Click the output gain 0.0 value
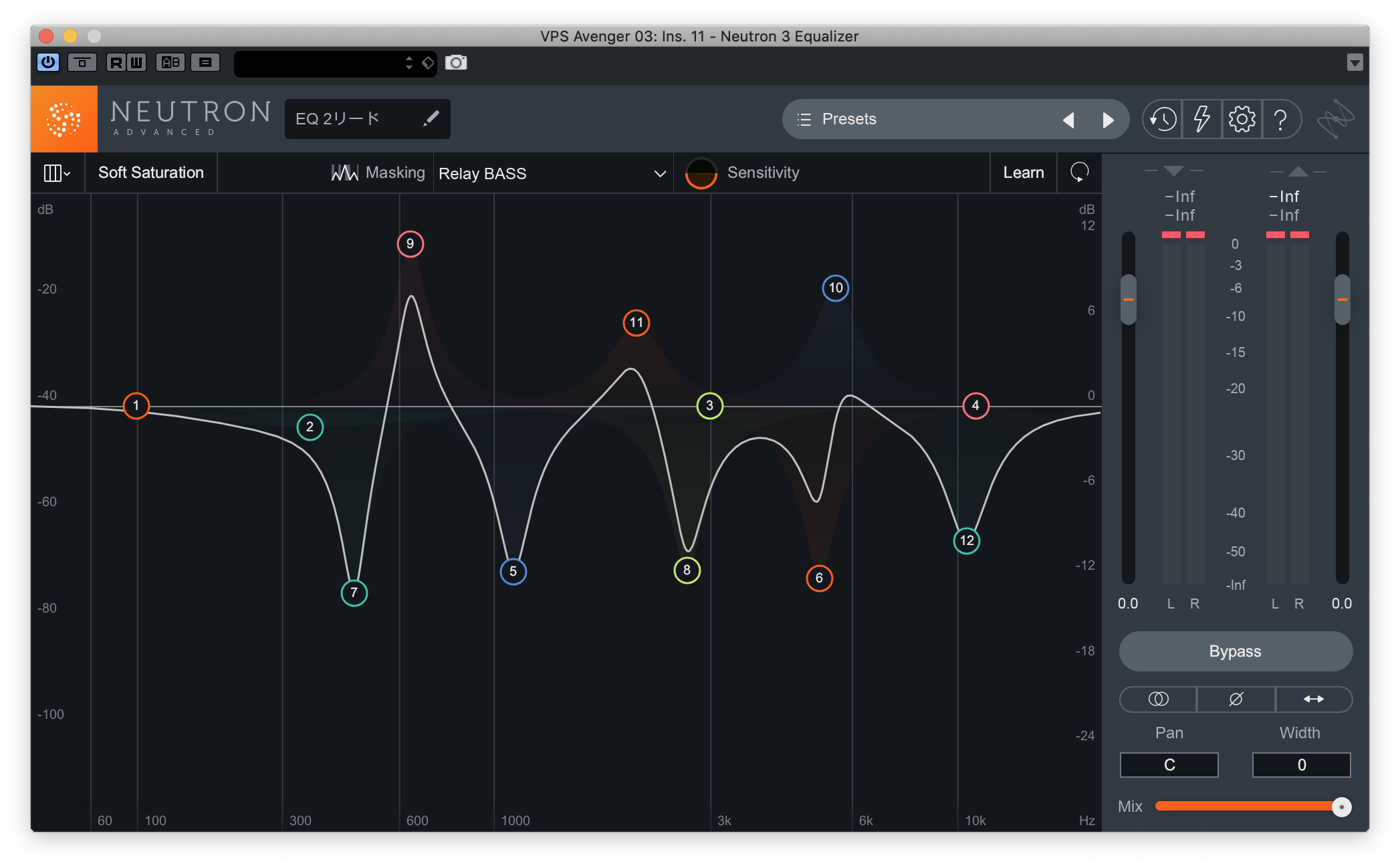 pos(1342,603)
